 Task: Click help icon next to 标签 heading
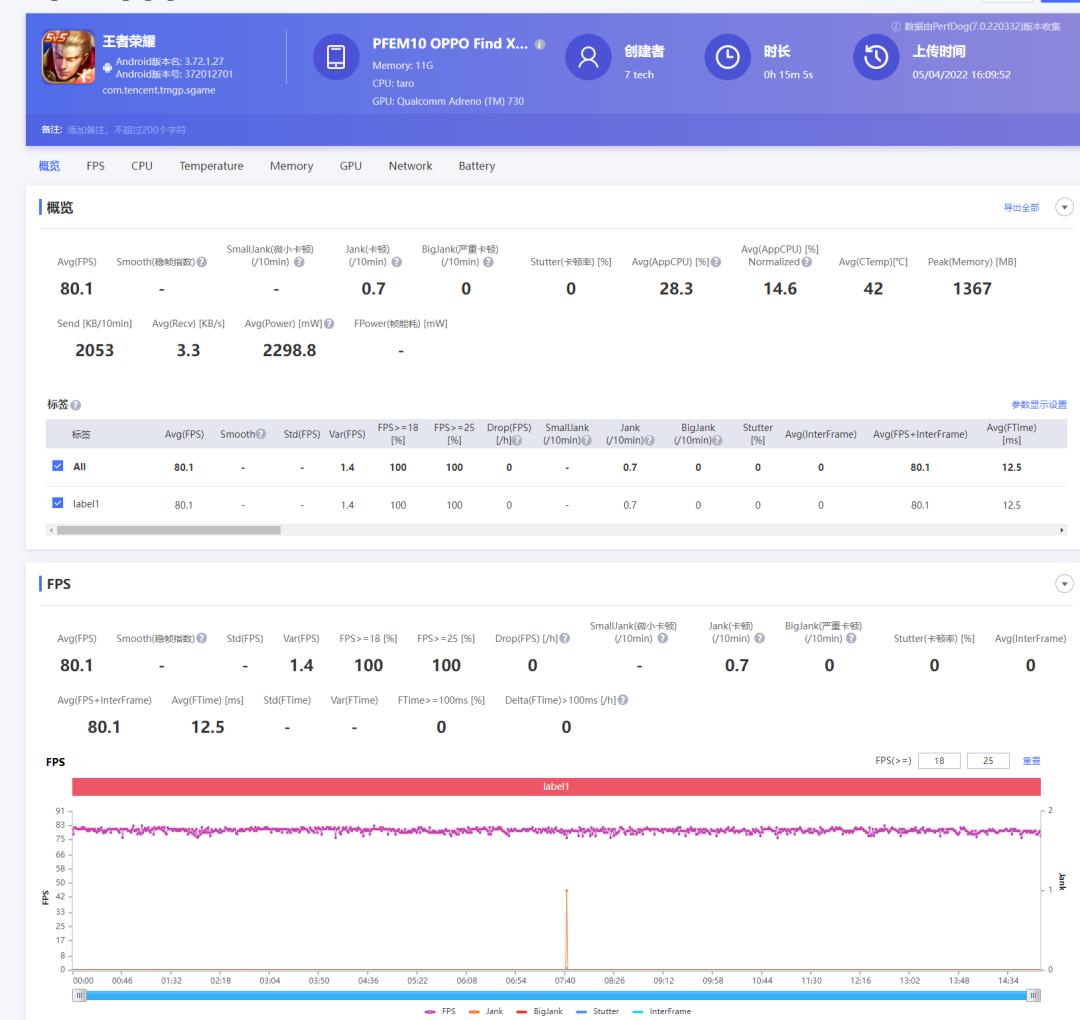click(x=76, y=405)
